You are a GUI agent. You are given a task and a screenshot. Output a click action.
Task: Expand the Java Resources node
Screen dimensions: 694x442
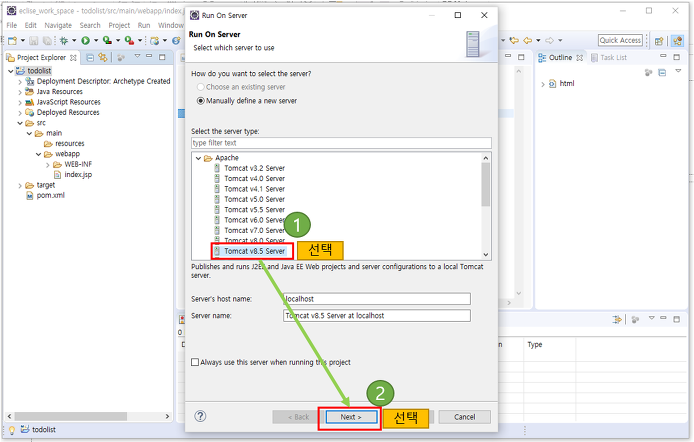pos(20,92)
